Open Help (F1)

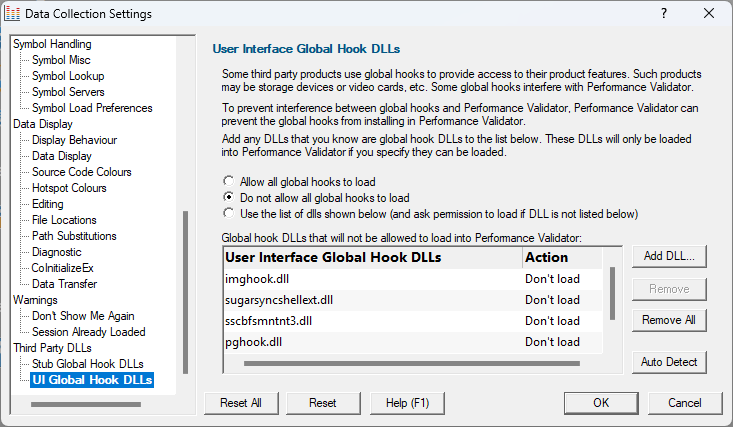[x=407, y=403]
